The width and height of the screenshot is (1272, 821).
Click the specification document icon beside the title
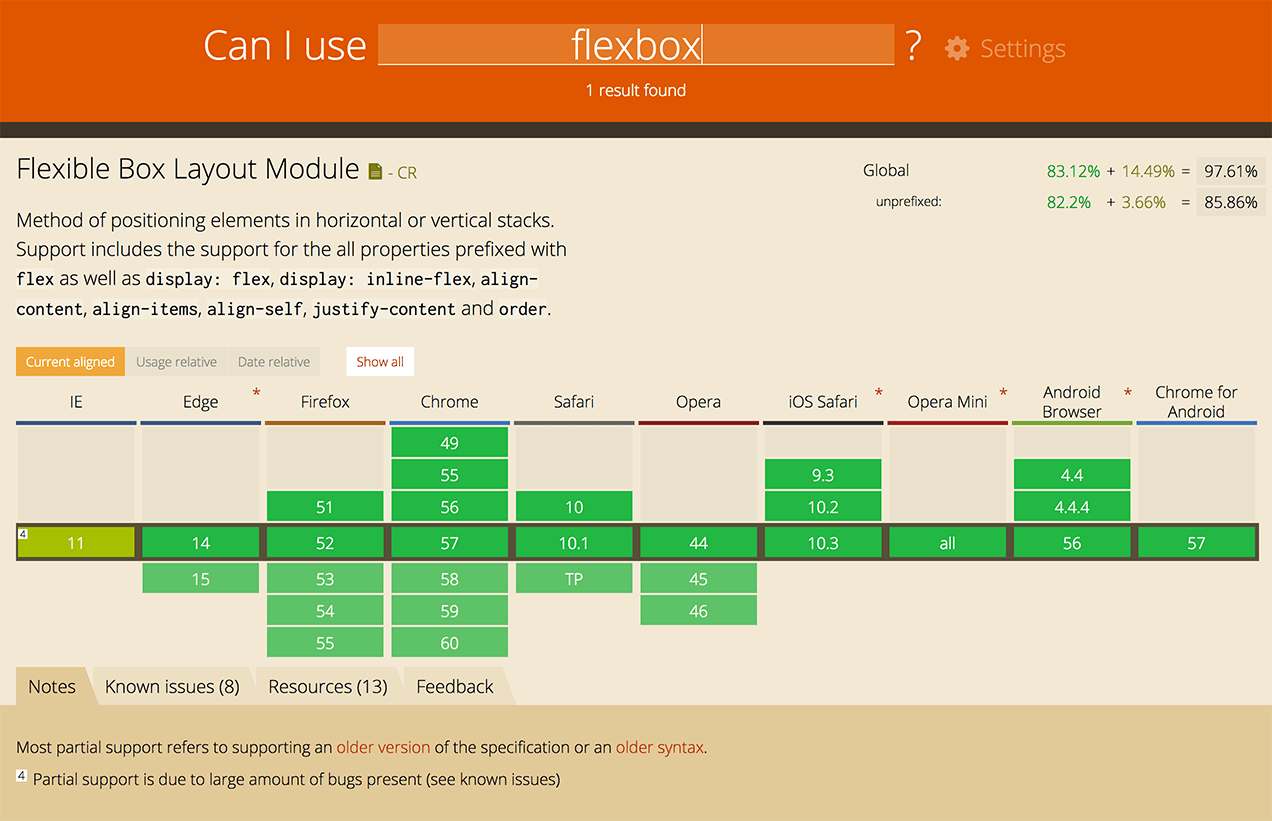375,172
